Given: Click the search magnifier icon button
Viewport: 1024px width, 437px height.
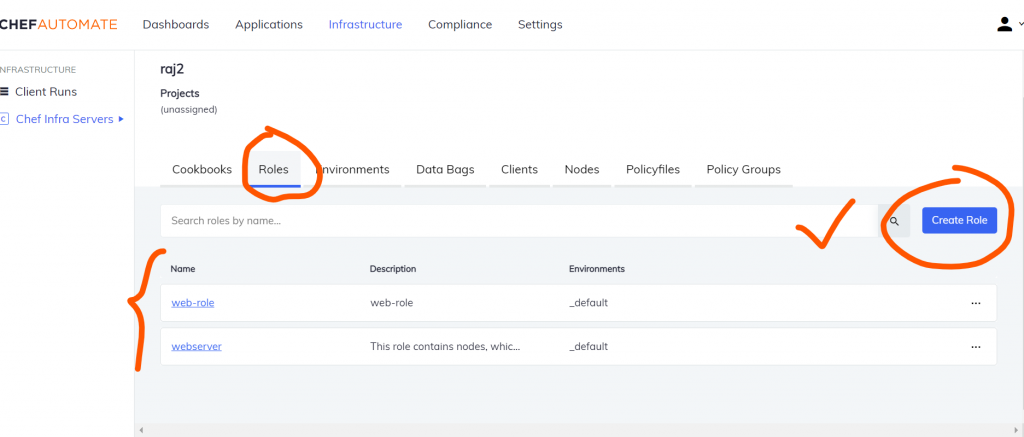Looking at the screenshot, I should pyautogui.click(x=894, y=221).
